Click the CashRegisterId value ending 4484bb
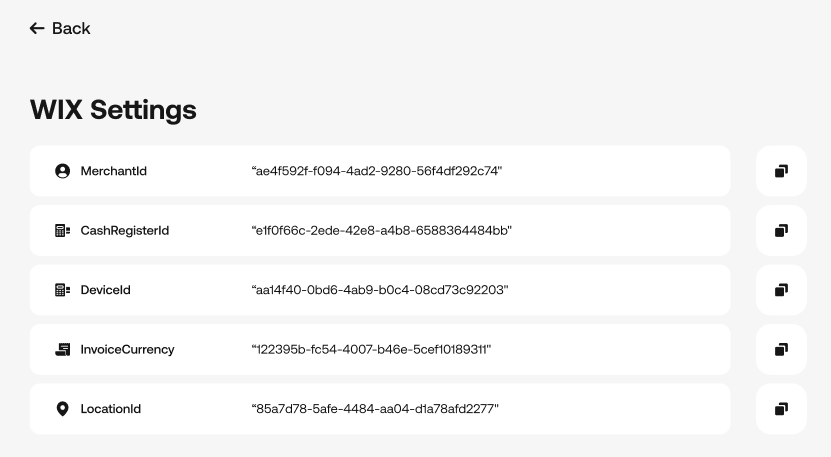The image size is (831, 457). pyautogui.click(x=382, y=230)
